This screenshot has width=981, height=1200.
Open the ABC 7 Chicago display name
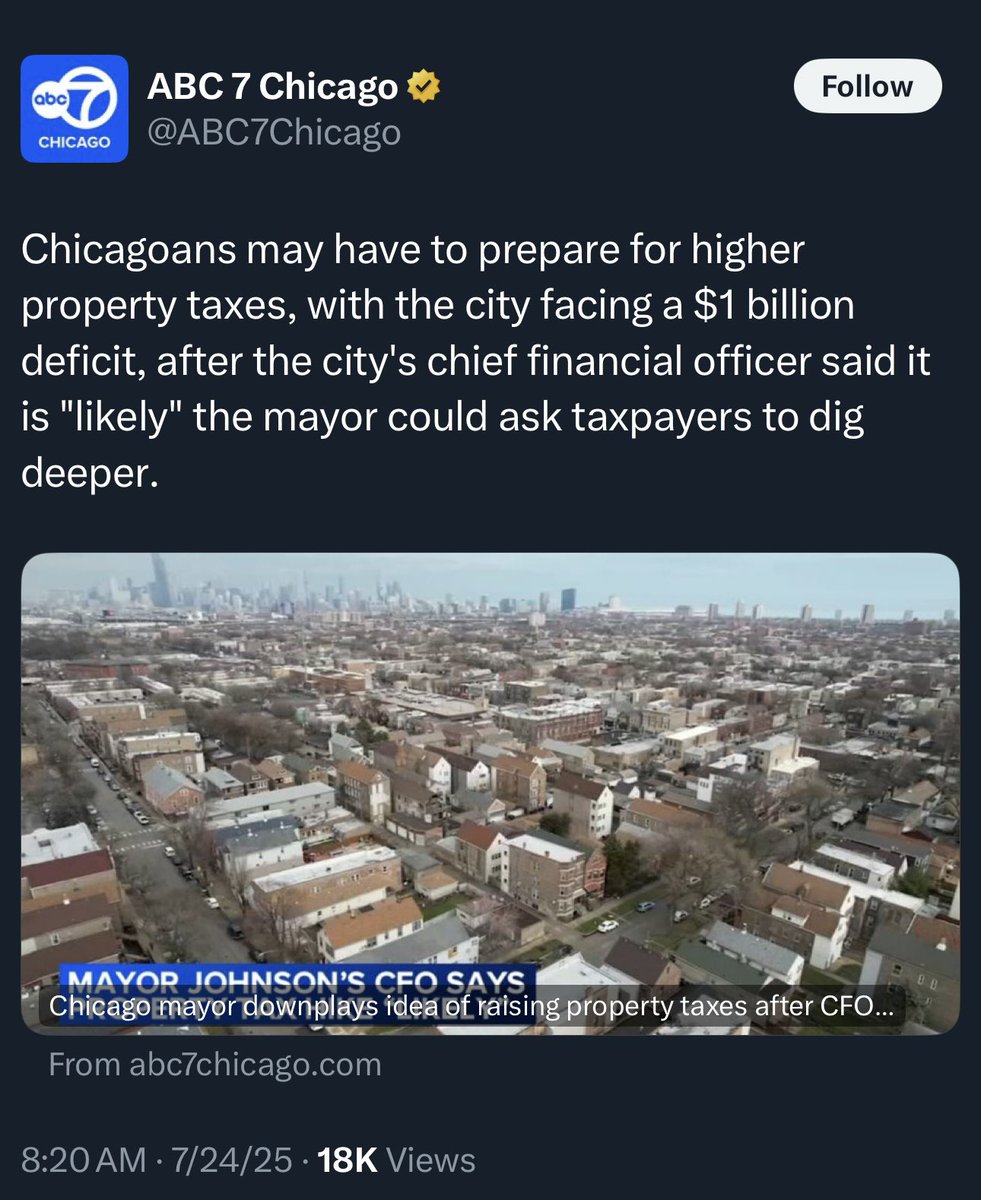[272, 88]
